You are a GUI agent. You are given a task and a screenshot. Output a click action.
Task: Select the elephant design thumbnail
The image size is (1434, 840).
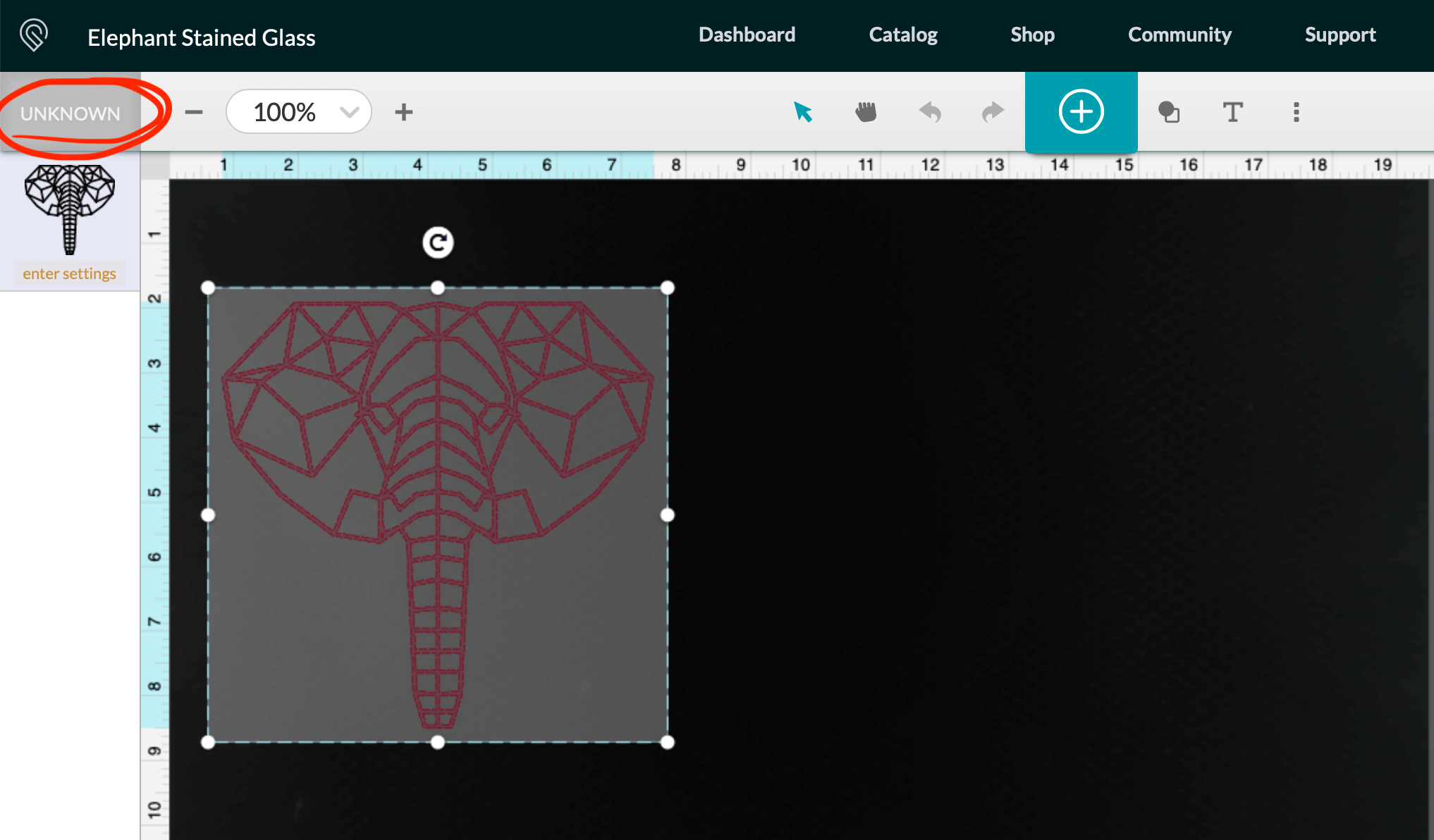(x=69, y=208)
